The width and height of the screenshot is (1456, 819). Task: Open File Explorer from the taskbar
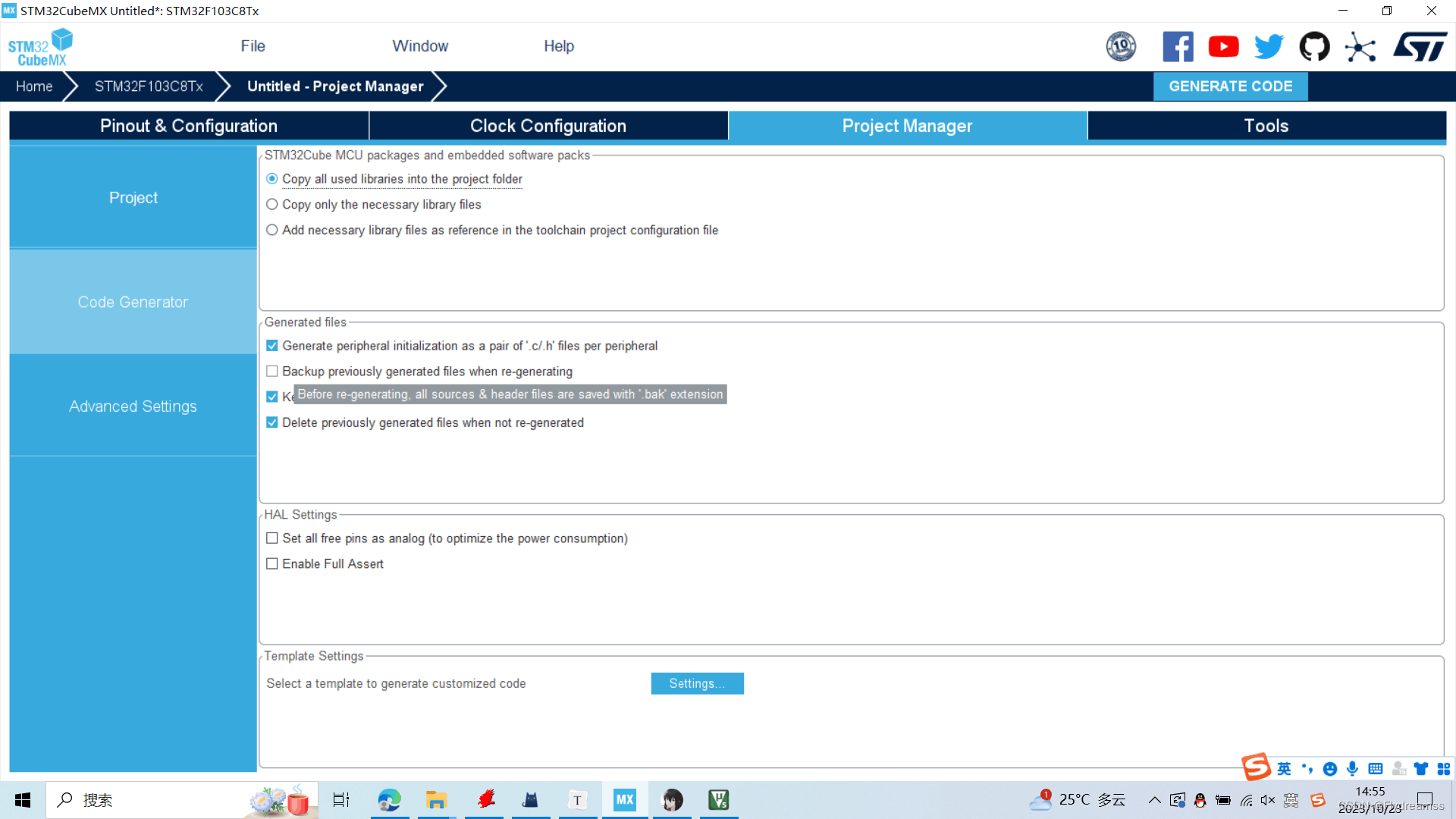[436, 799]
